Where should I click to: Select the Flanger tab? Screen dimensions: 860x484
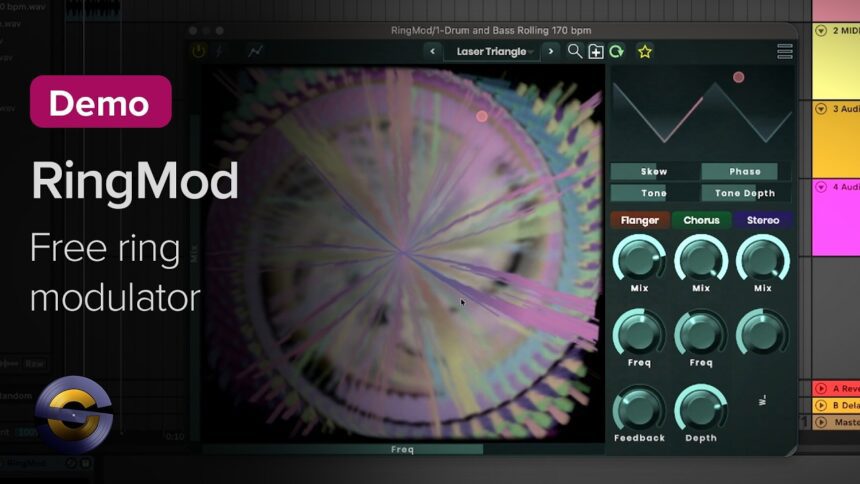[640, 220]
